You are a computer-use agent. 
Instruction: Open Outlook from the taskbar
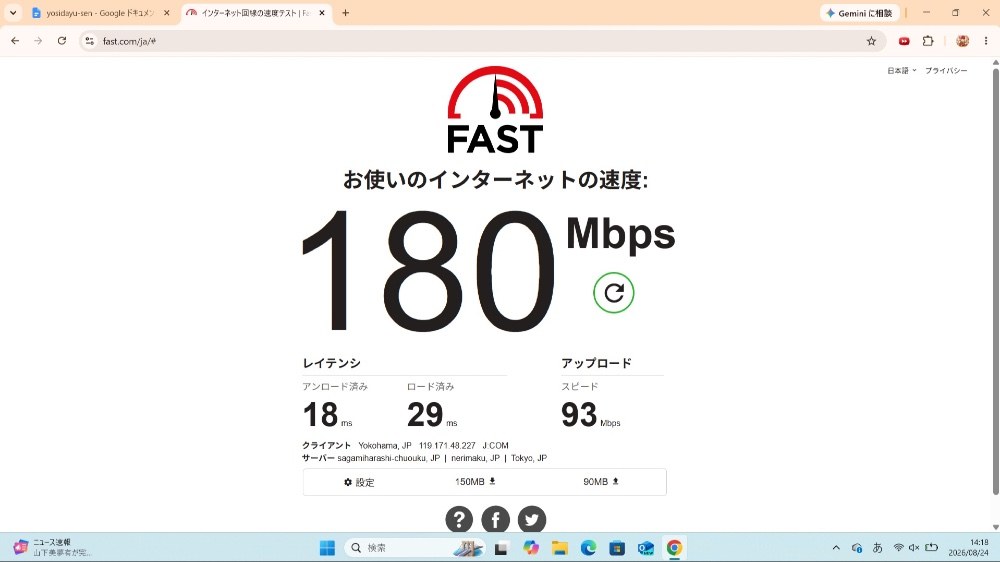coord(645,548)
